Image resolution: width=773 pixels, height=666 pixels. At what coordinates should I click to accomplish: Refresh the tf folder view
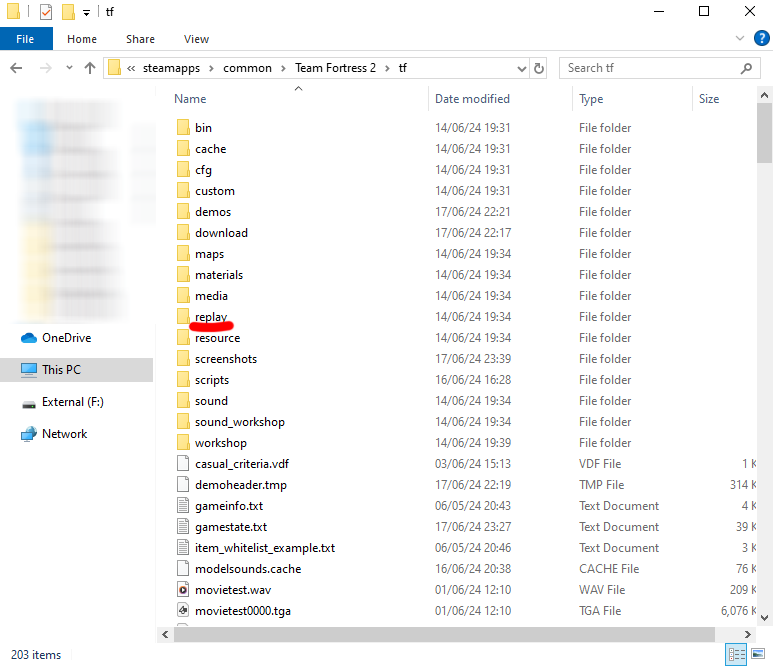tap(539, 68)
